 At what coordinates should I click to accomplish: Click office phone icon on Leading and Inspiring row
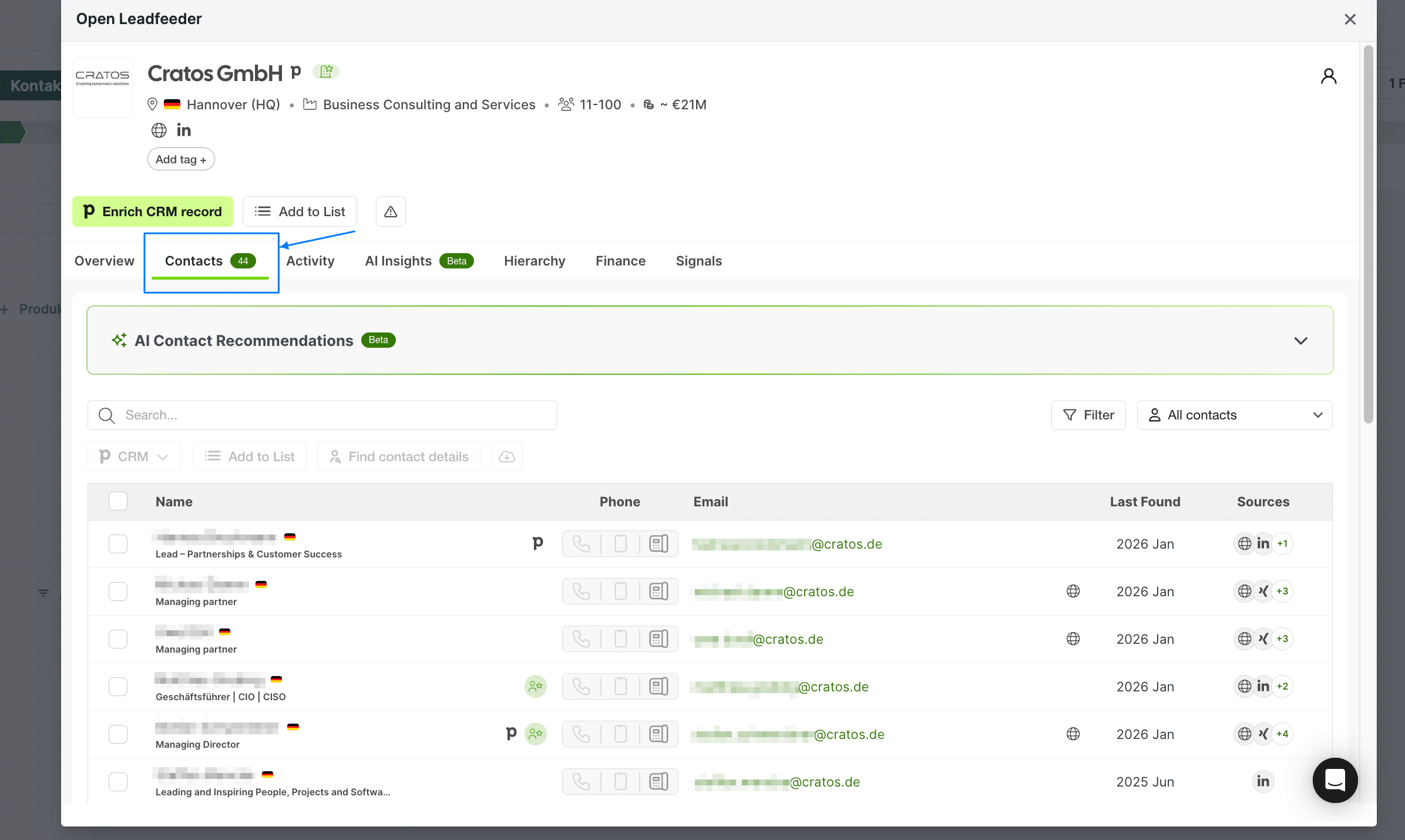(x=659, y=782)
